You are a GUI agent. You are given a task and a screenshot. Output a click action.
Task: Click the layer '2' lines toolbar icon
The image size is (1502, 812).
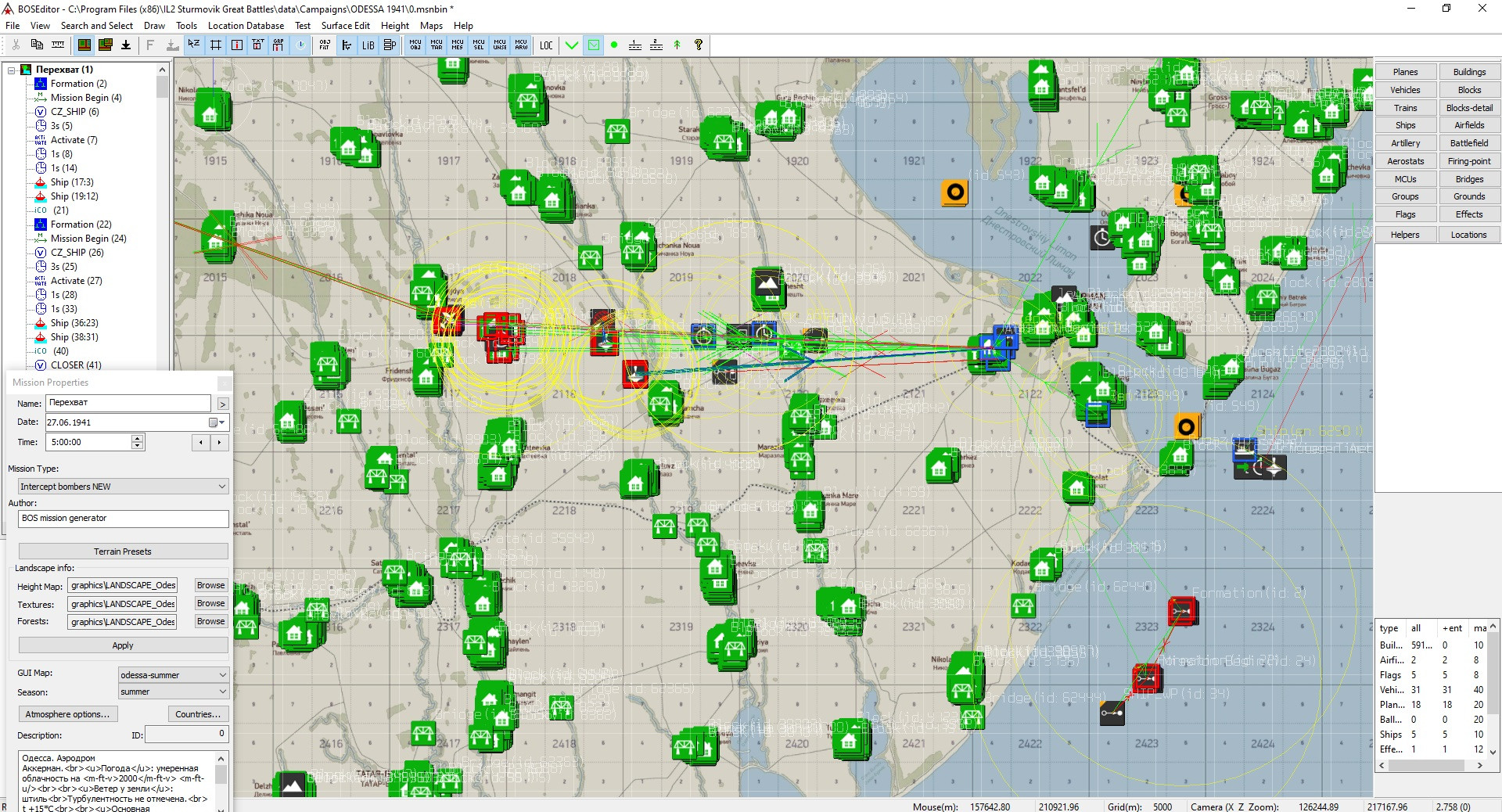[656, 45]
